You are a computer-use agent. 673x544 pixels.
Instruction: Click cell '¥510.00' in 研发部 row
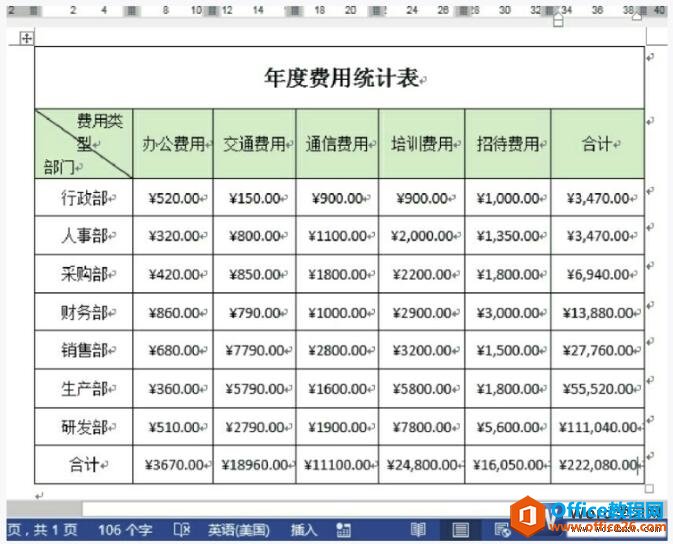pos(174,427)
